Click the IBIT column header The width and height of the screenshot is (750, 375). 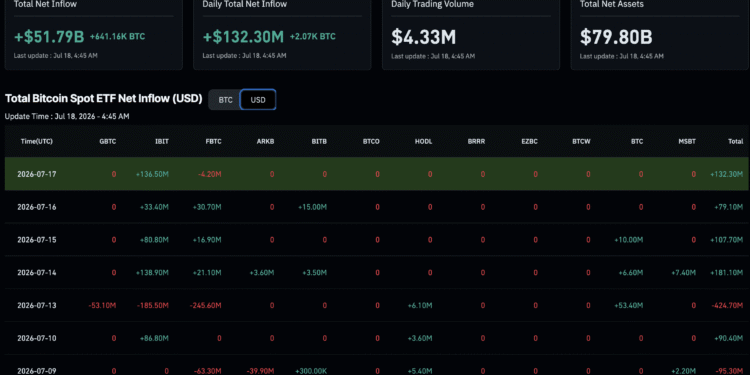(162, 142)
